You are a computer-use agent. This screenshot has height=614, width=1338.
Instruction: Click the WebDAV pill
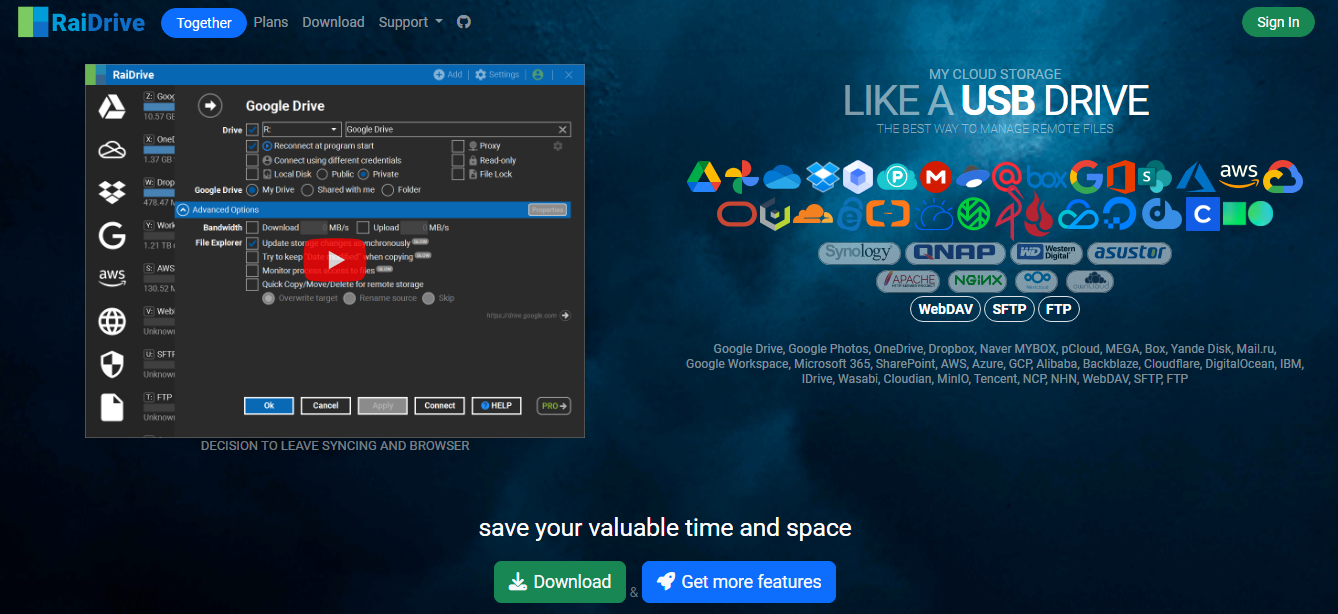click(946, 309)
